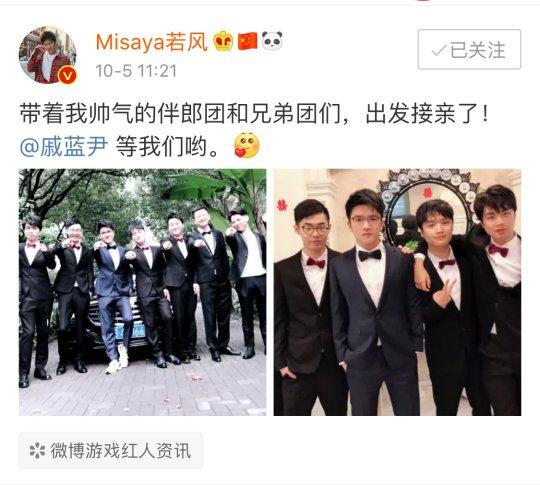Open 微博游戏红人资讯 topic tag

[x=111, y=450]
